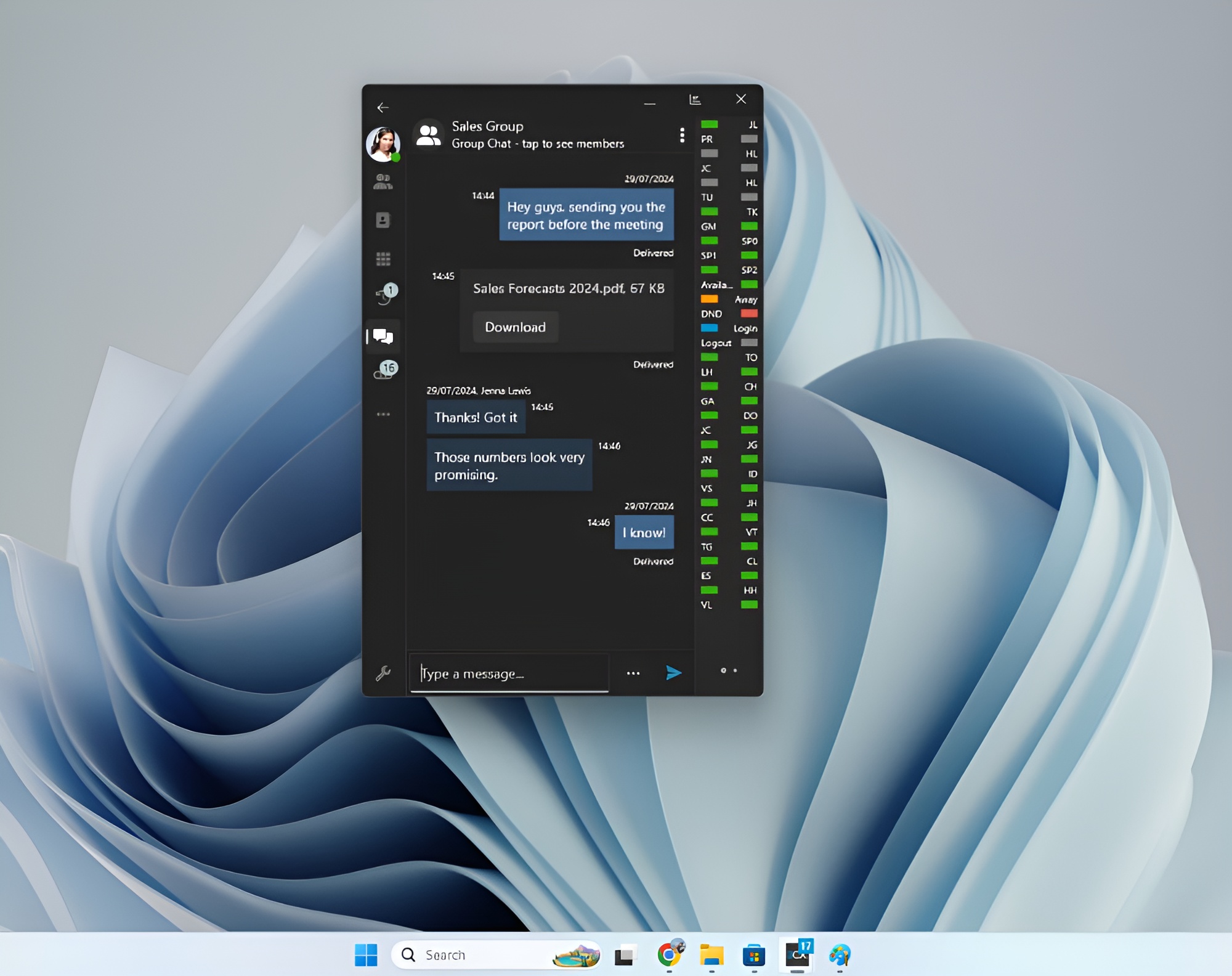Select the chat conversations sidebar icon
The width and height of the screenshot is (1232, 976).
383,336
